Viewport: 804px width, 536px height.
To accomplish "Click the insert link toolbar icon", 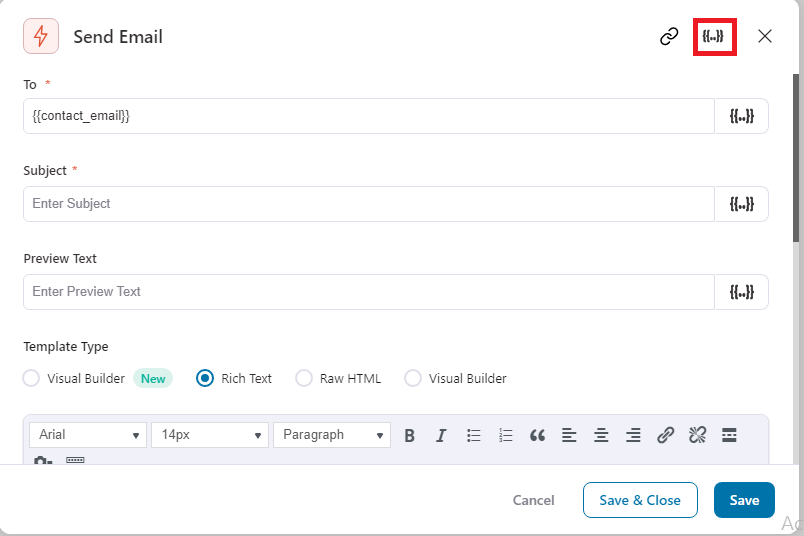I will [x=665, y=435].
